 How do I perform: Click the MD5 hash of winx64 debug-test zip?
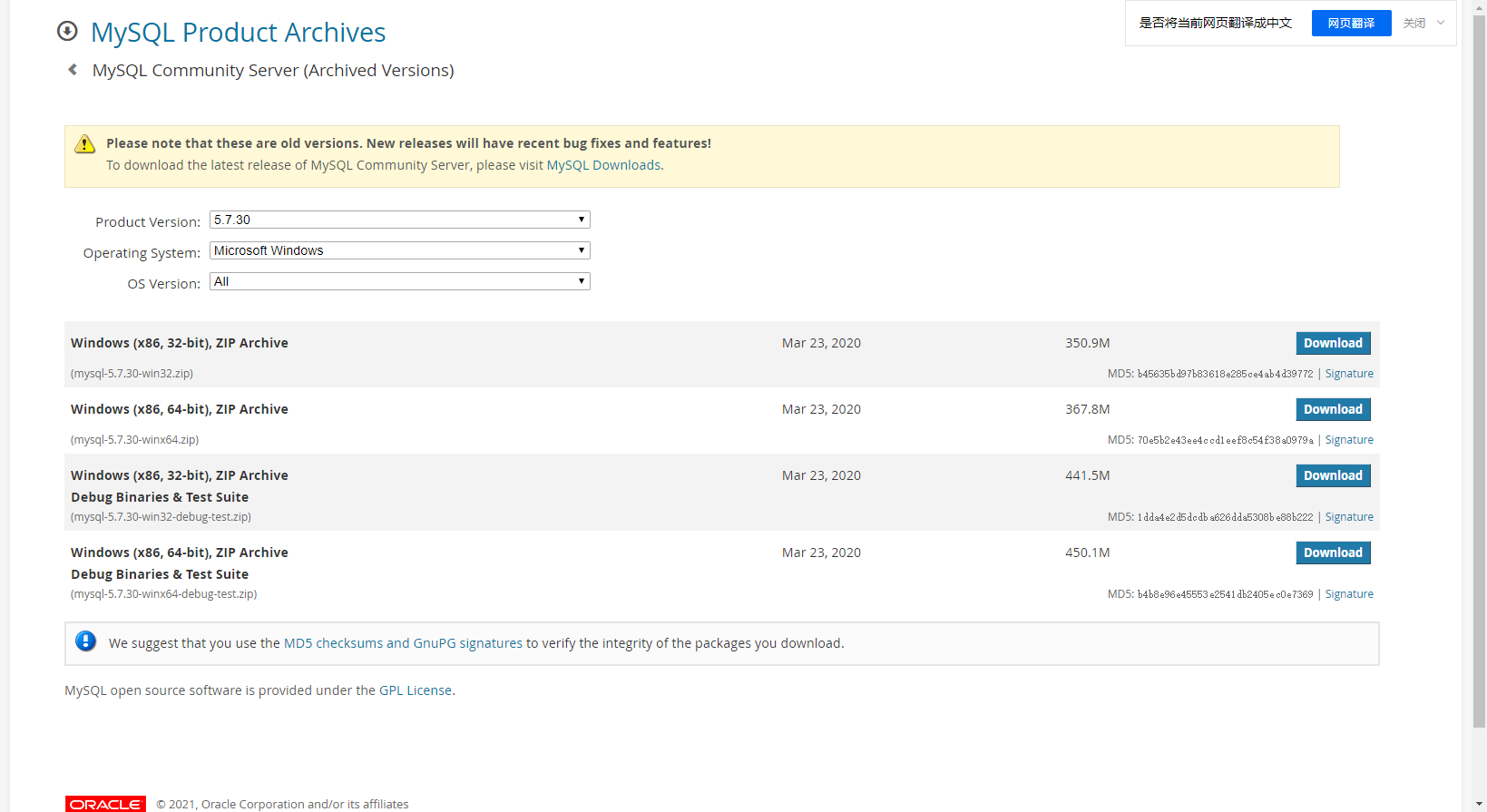(1225, 594)
